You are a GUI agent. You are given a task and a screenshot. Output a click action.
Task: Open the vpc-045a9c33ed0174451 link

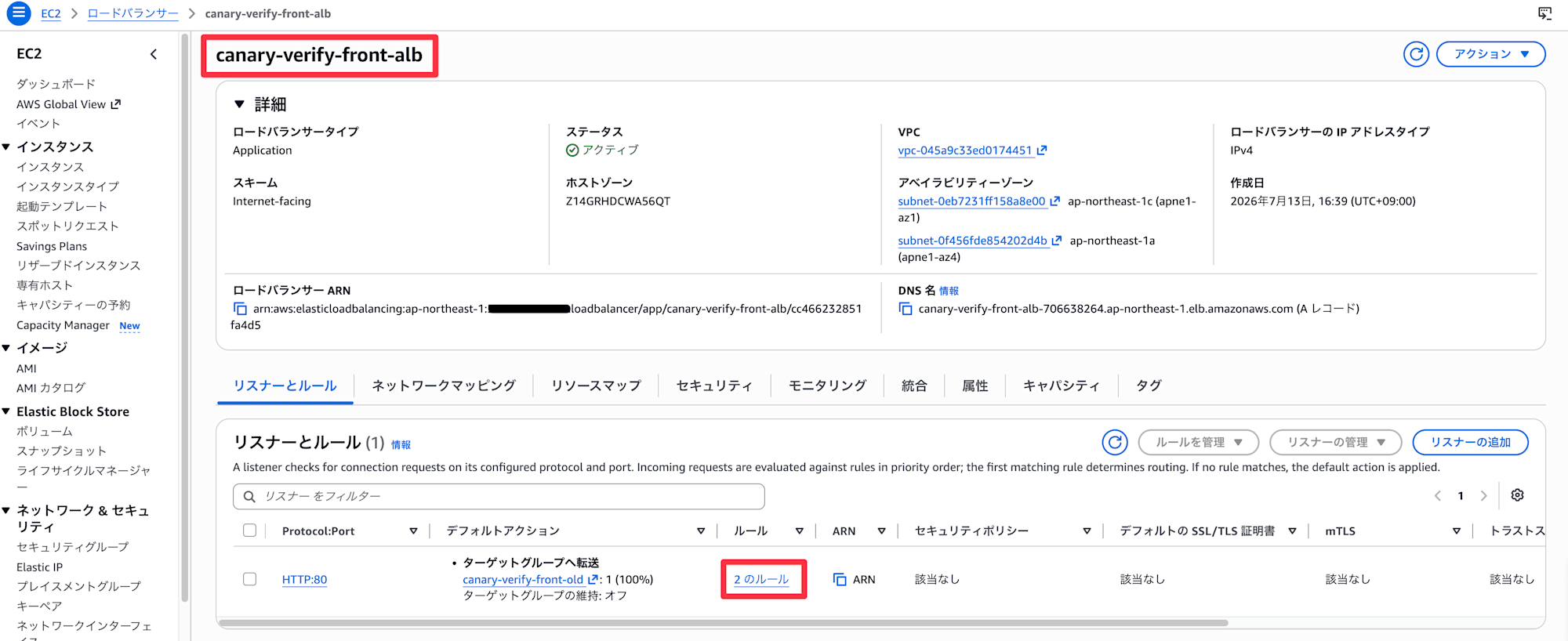click(964, 150)
